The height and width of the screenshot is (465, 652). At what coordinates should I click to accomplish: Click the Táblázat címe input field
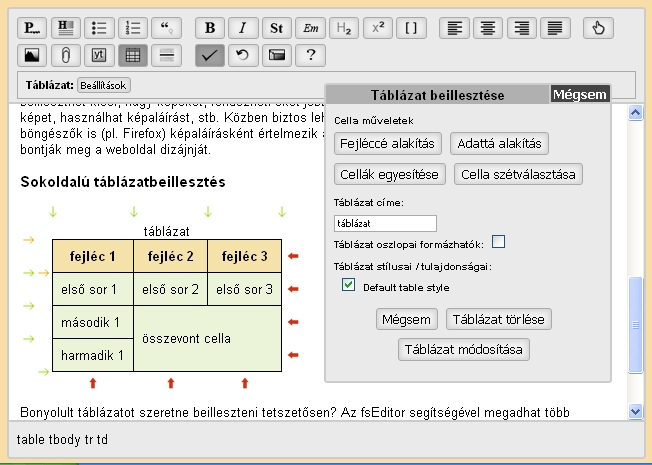385,223
